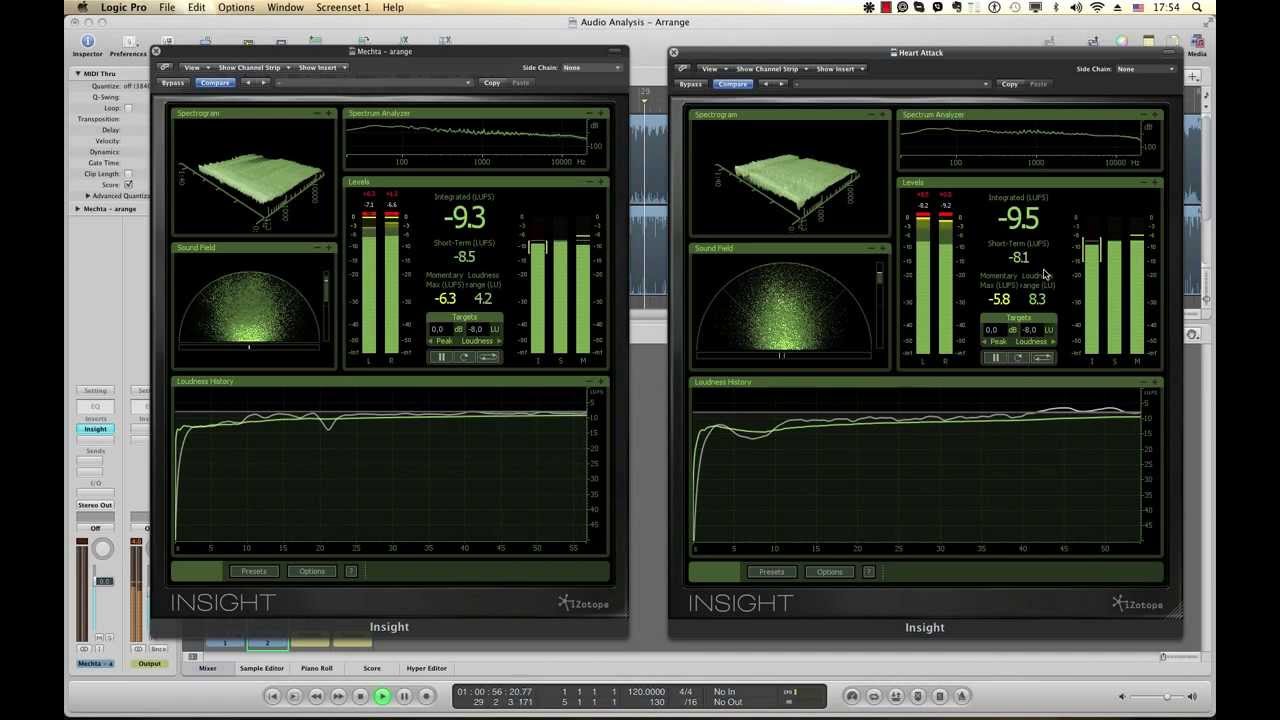Open the Wi-Fi status menu in the menu bar
The width and height of the screenshot is (1280, 720).
(x=1097, y=7)
